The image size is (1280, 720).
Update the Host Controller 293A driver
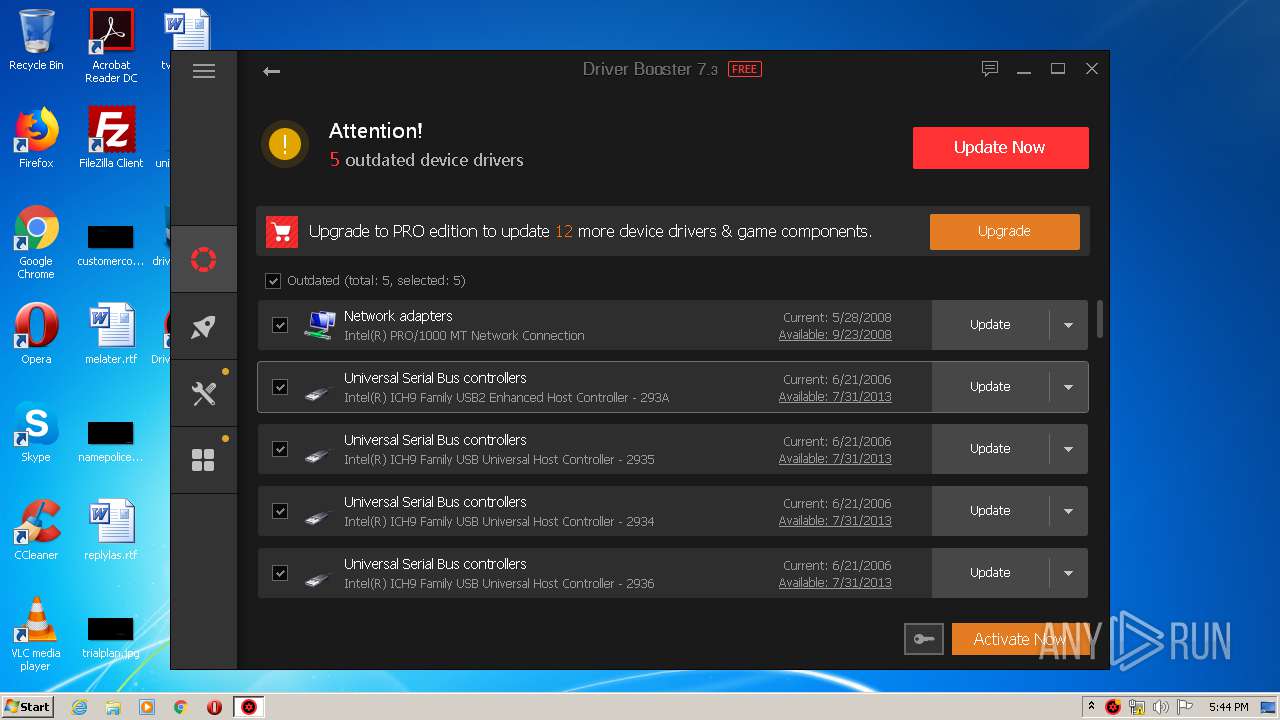(x=990, y=387)
